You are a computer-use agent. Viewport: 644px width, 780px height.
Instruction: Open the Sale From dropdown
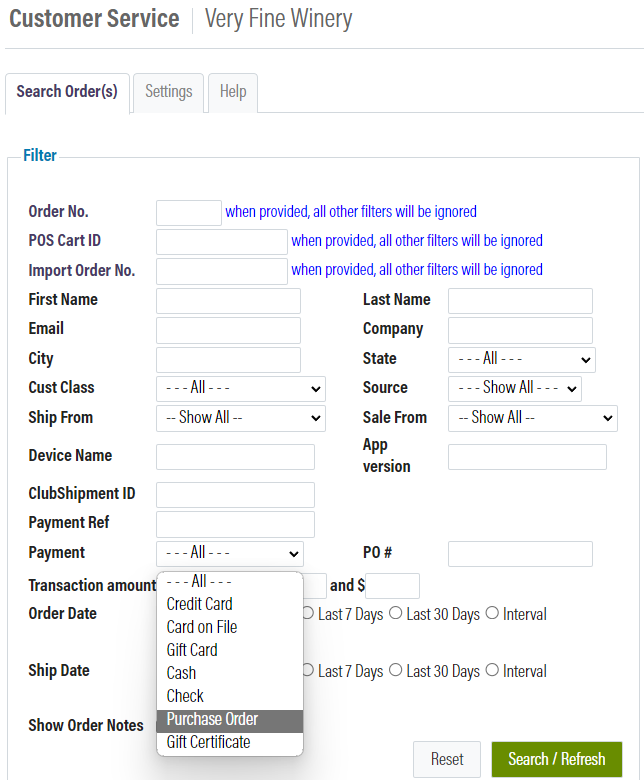point(533,418)
